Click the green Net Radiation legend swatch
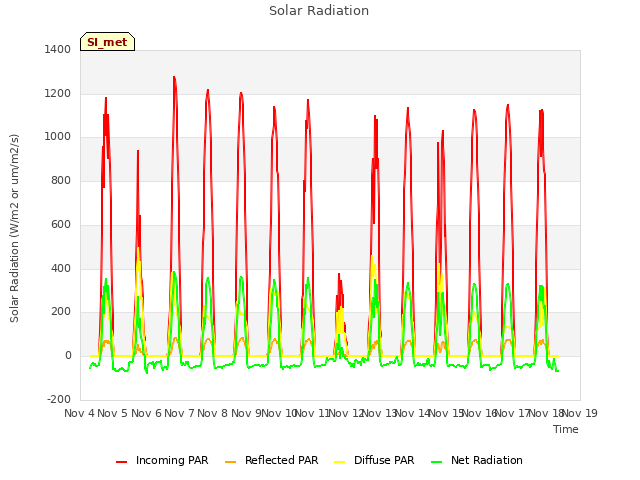Viewport: 640px width, 480px height. tap(437, 462)
